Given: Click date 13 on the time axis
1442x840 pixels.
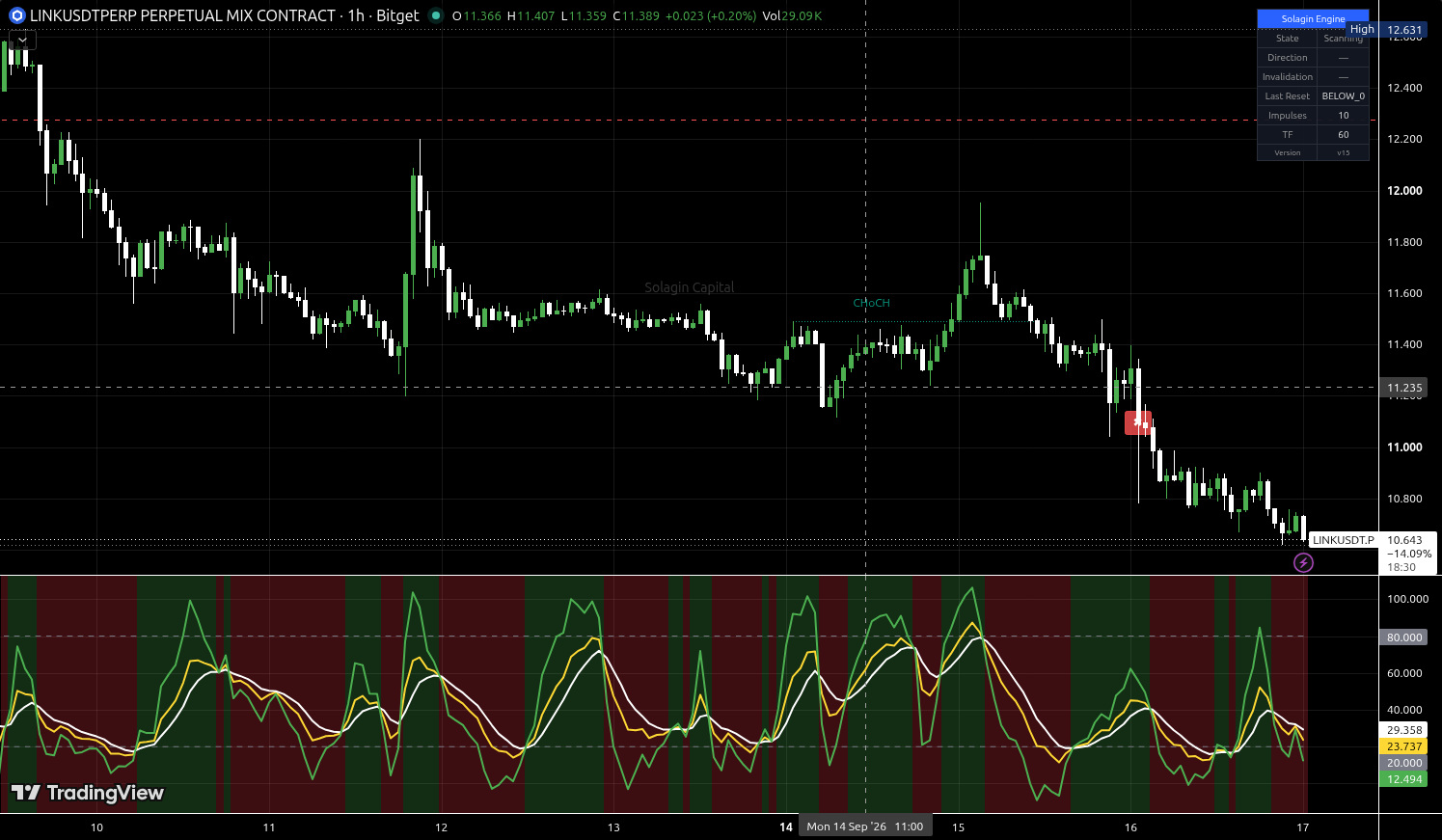Looking at the screenshot, I should [613, 826].
